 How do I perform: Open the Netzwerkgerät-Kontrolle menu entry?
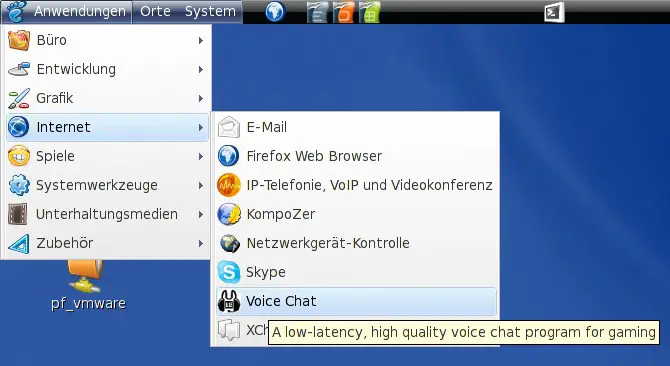[x=356, y=243]
